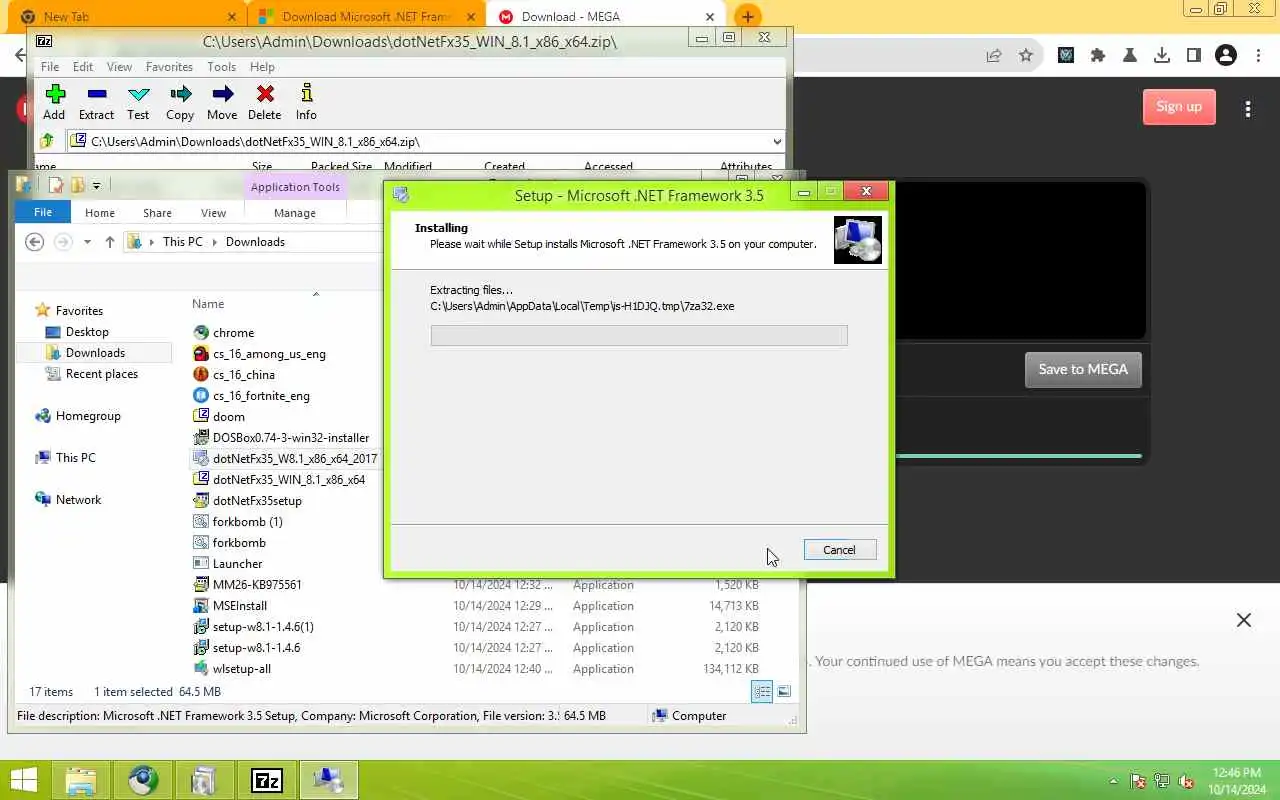Image resolution: width=1280 pixels, height=800 pixels.
Task: Click the Info icon in 7-Zip
Action: click(306, 95)
